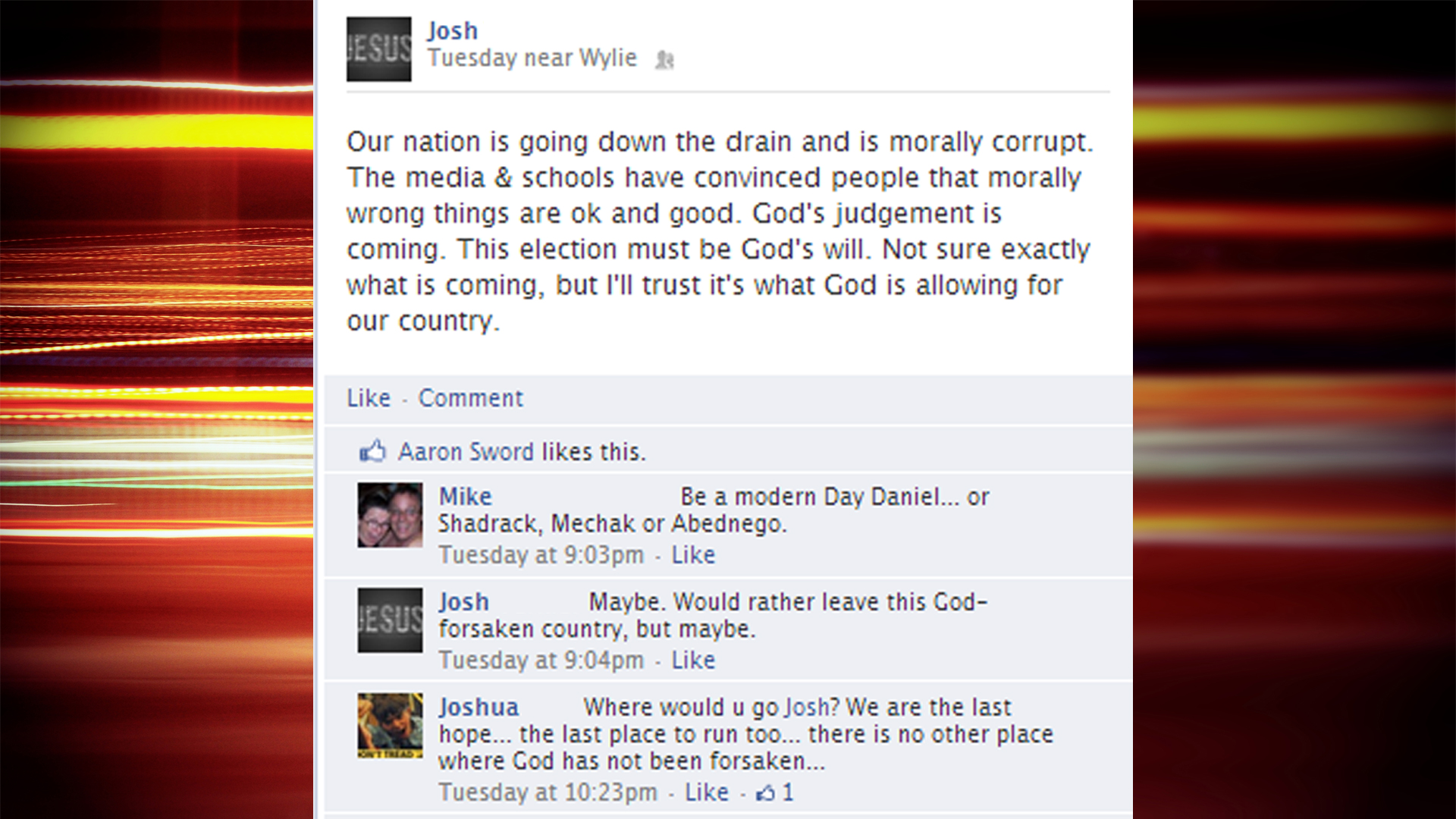The width and height of the screenshot is (1456, 819).
Task: Click the thumbs-up icon beside Aaron Sword
Action: (372, 451)
